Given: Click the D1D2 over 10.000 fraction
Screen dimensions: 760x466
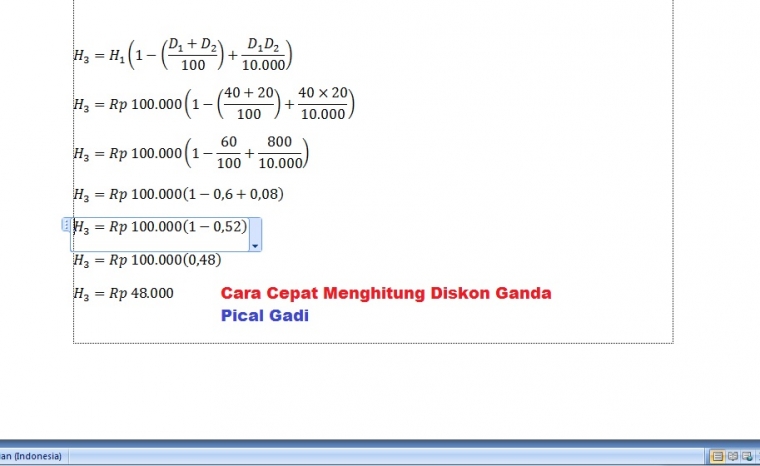Looking at the screenshot, I should (264, 55).
